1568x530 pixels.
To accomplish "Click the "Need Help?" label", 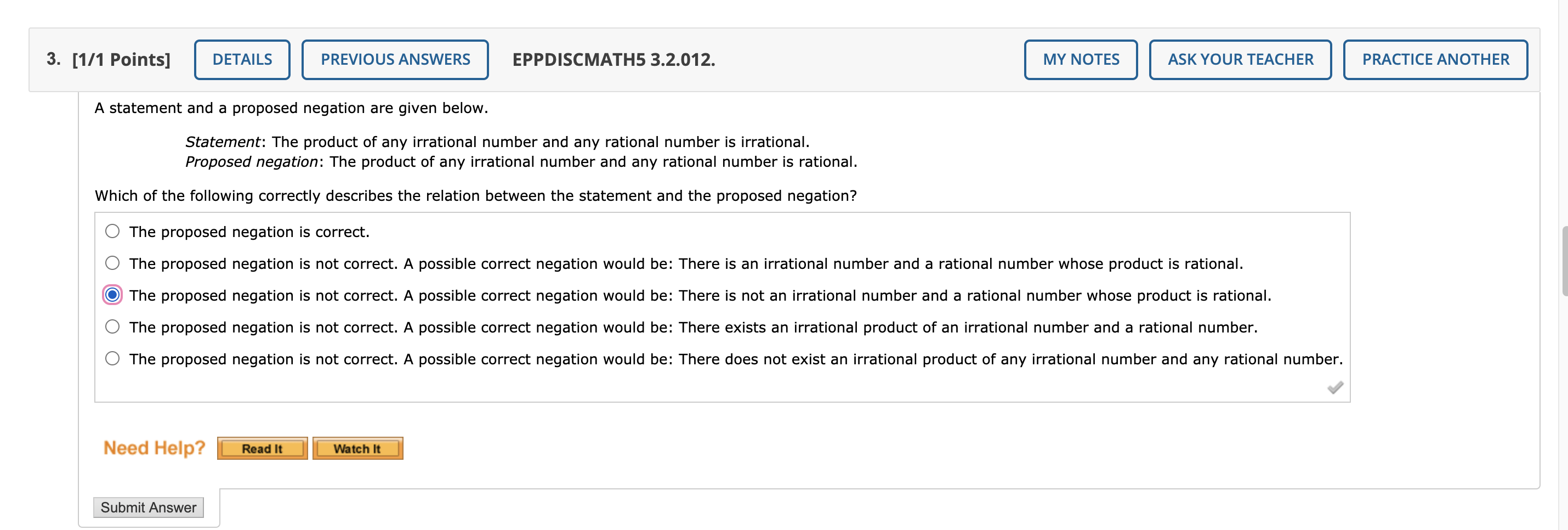I will 154,448.
